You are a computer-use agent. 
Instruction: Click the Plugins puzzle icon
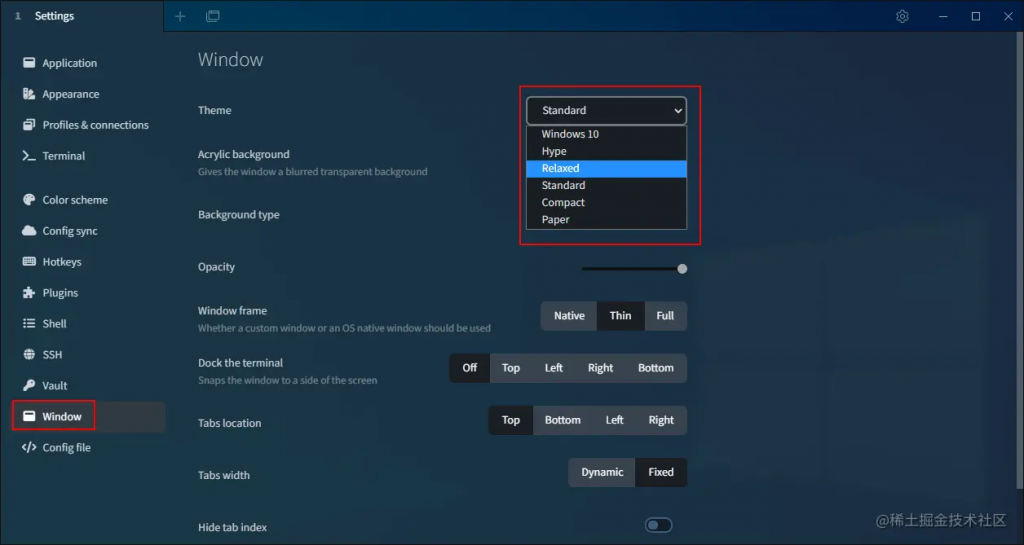coord(29,292)
